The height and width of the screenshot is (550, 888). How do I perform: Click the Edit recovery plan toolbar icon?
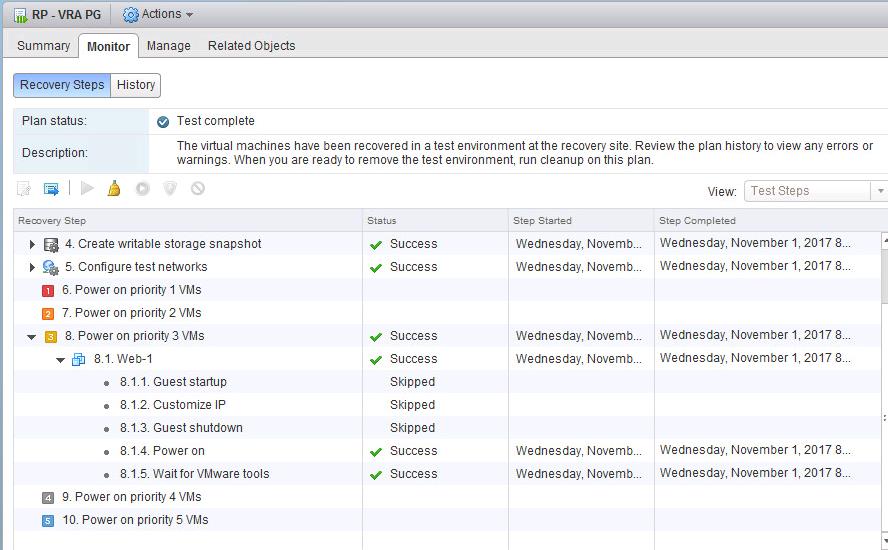click(23, 189)
